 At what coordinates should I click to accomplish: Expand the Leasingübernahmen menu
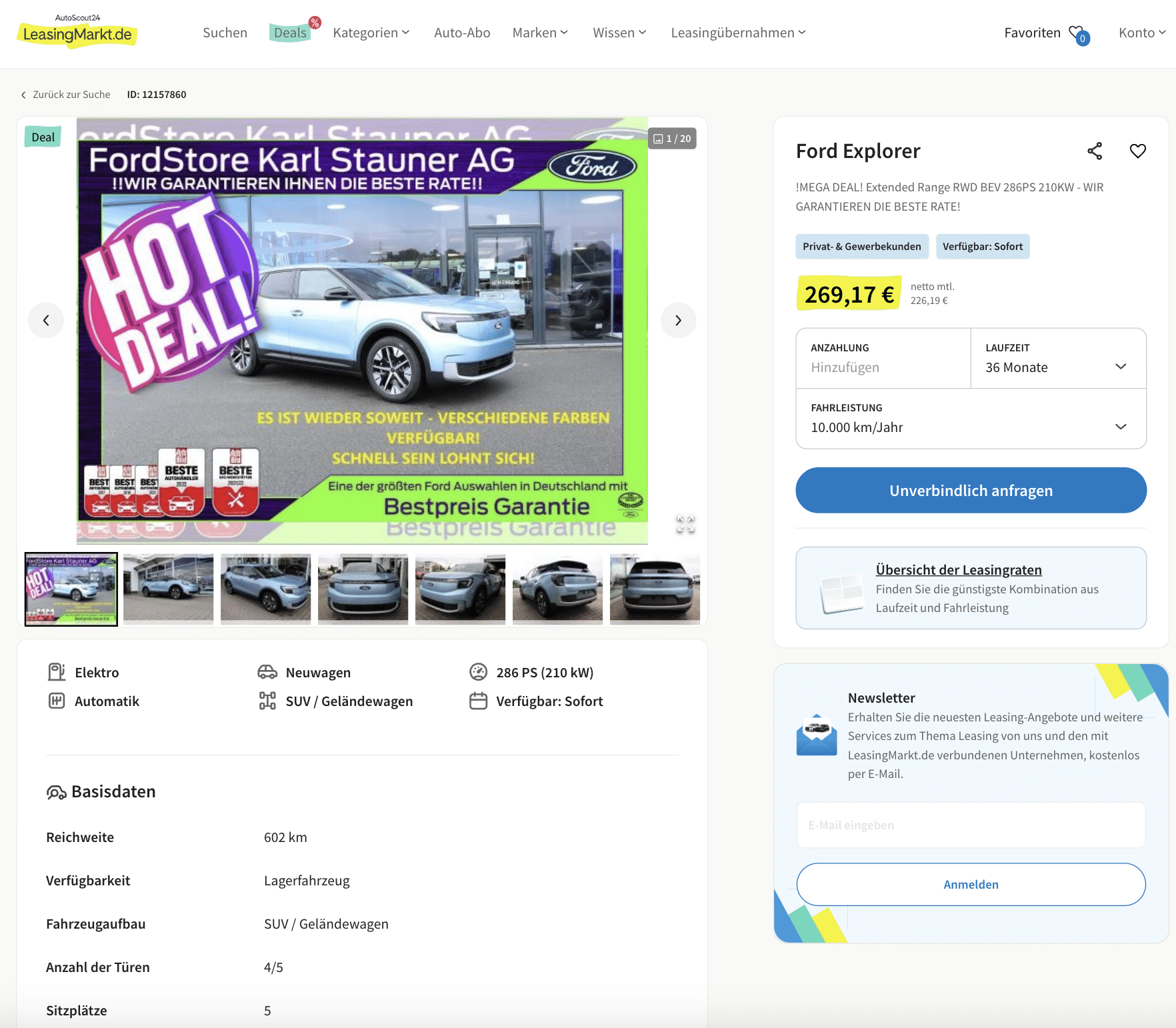pyautogui.click(x=738, y=33)
